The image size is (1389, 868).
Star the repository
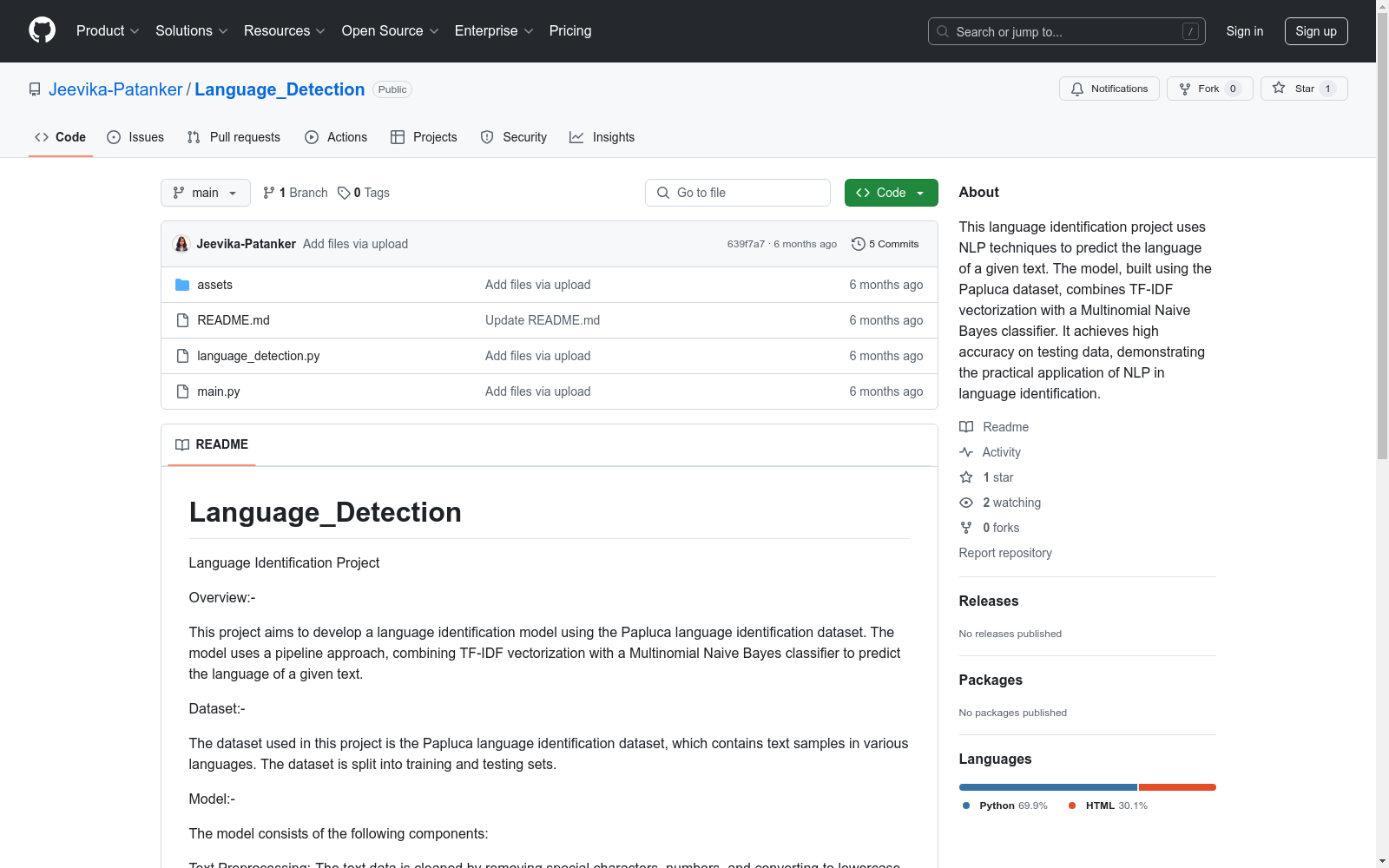click(x=1304, y=89)
